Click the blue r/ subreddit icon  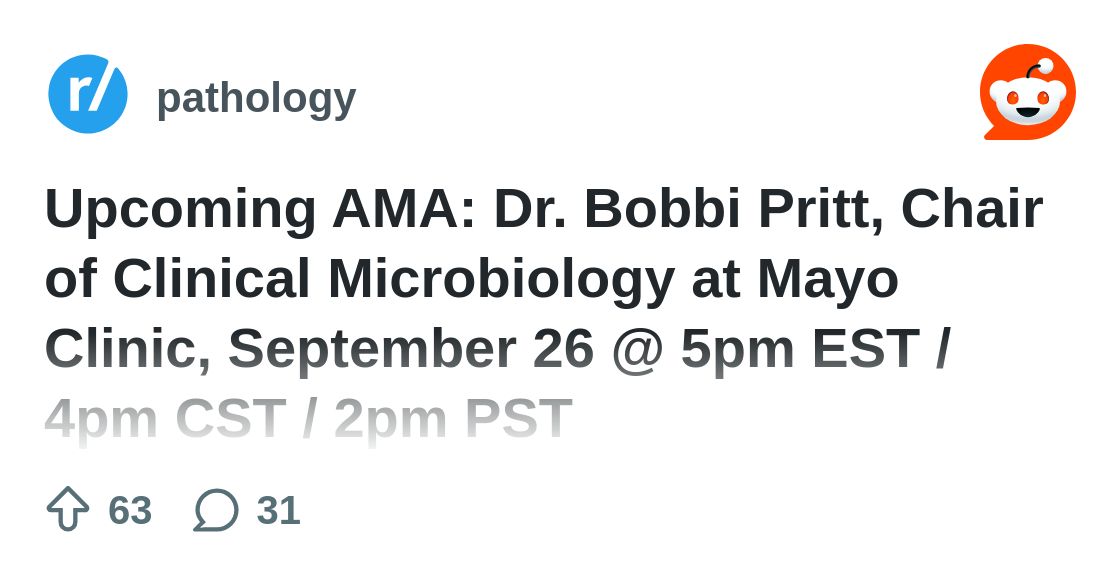88,94
